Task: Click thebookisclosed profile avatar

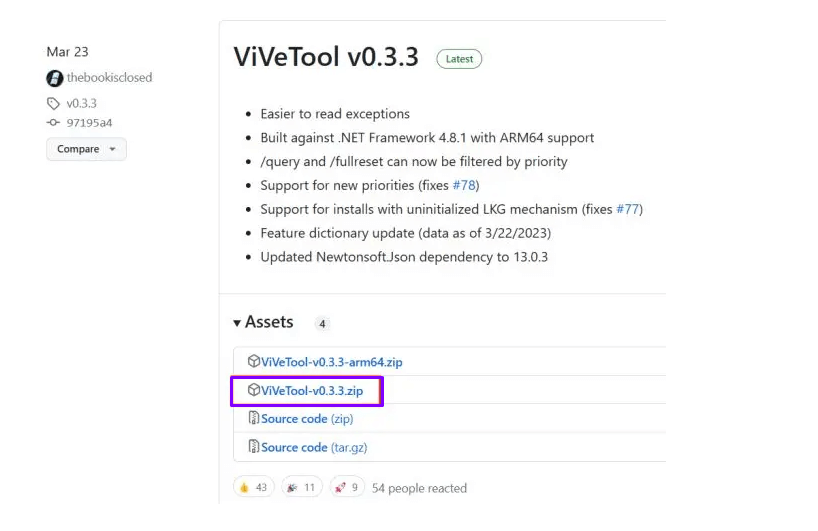Action: point(54,78)
